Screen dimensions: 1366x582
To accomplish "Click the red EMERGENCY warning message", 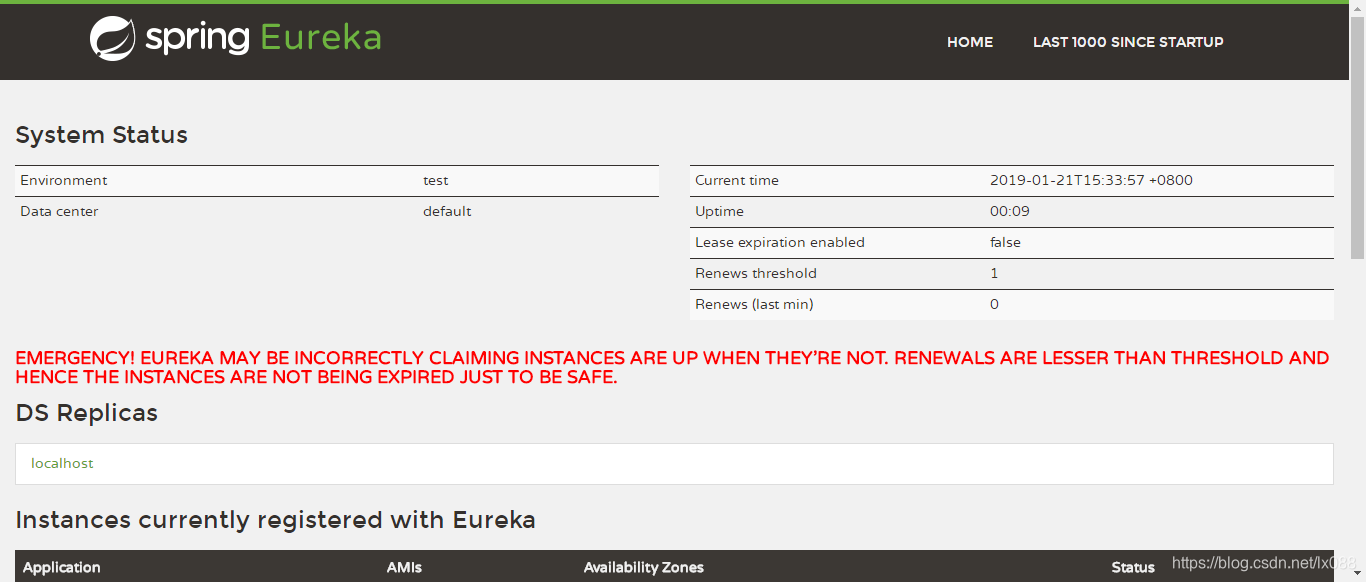I will click(672, 367).
